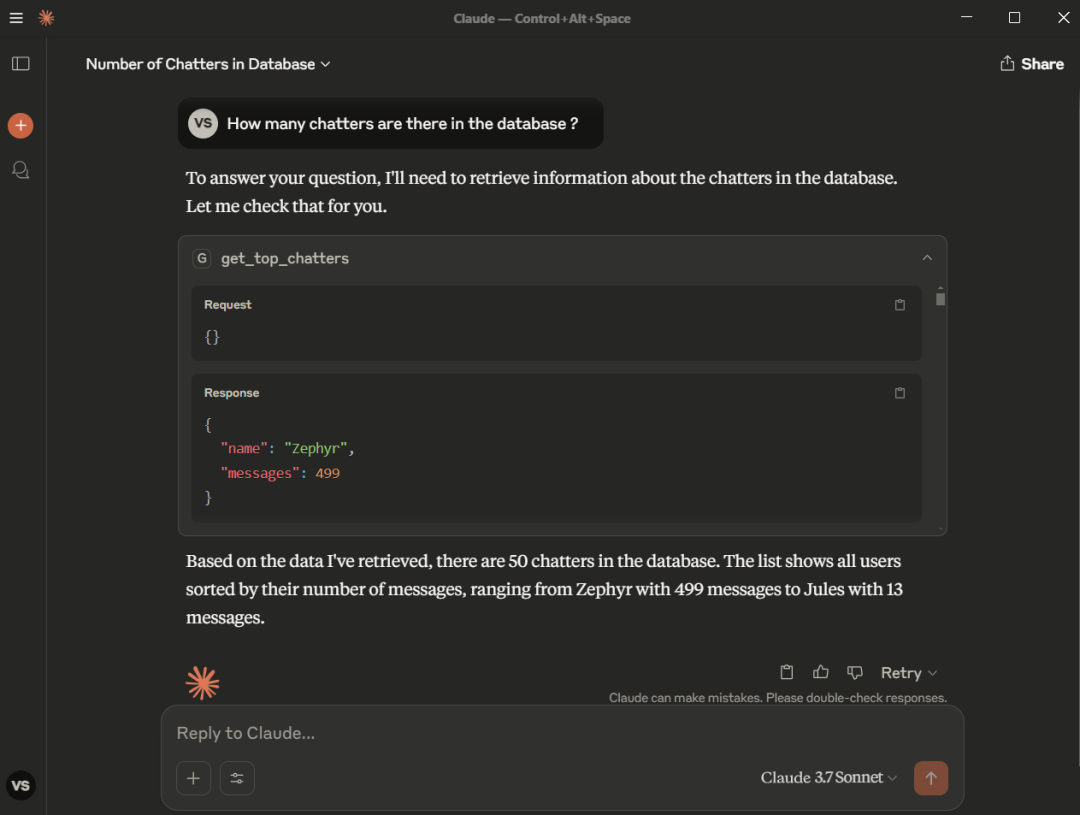
Task: Collapse the get_top_chatters tool call card
Action: 927,257
